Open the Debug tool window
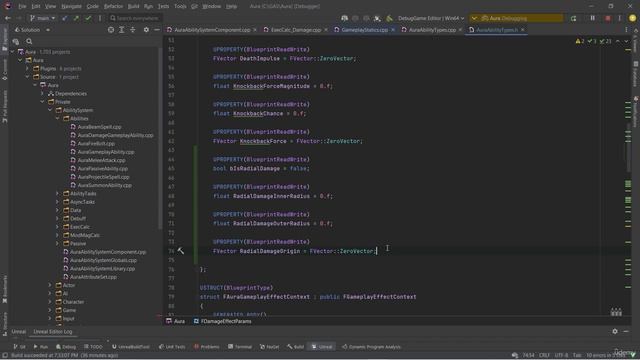This screenshot has width=640, height=360. [66, 347]
